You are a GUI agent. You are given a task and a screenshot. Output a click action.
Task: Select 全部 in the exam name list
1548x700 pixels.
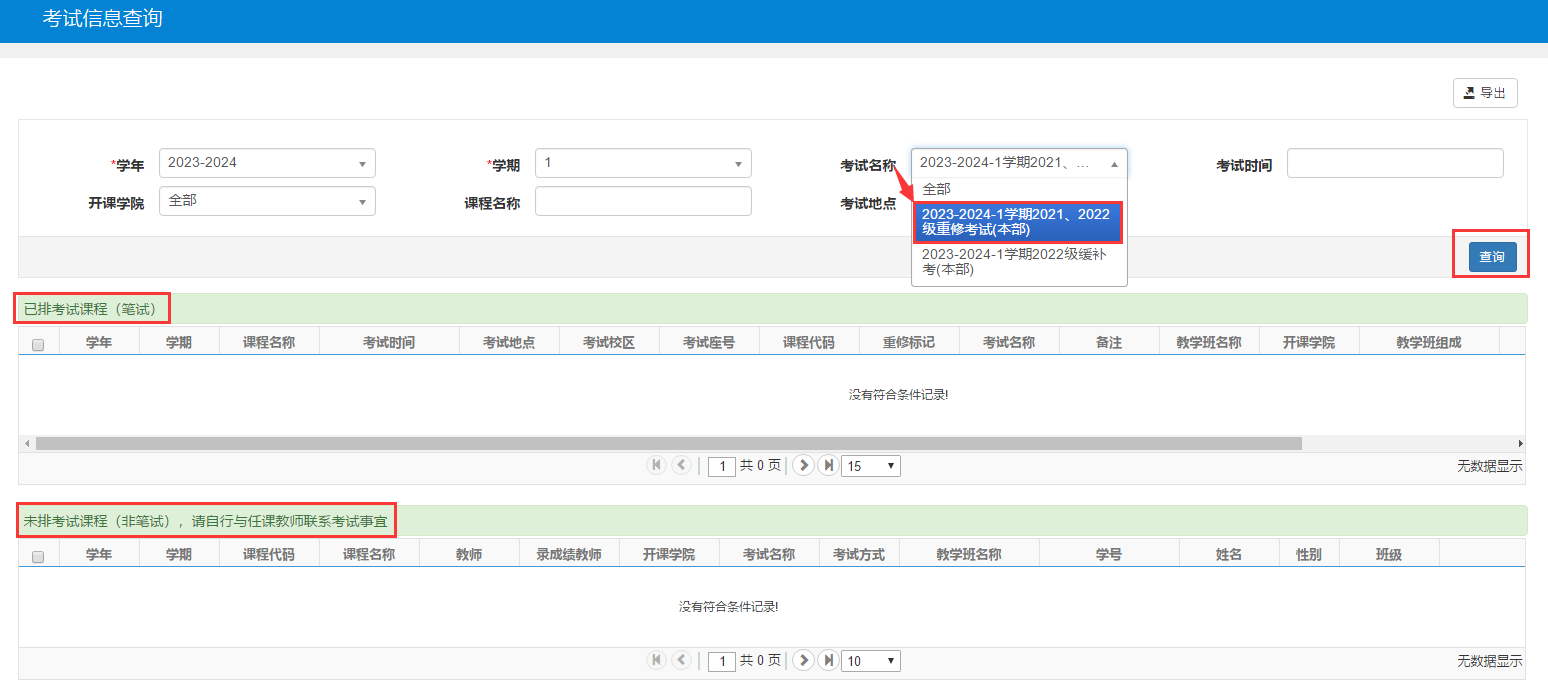pos(1019,189)
